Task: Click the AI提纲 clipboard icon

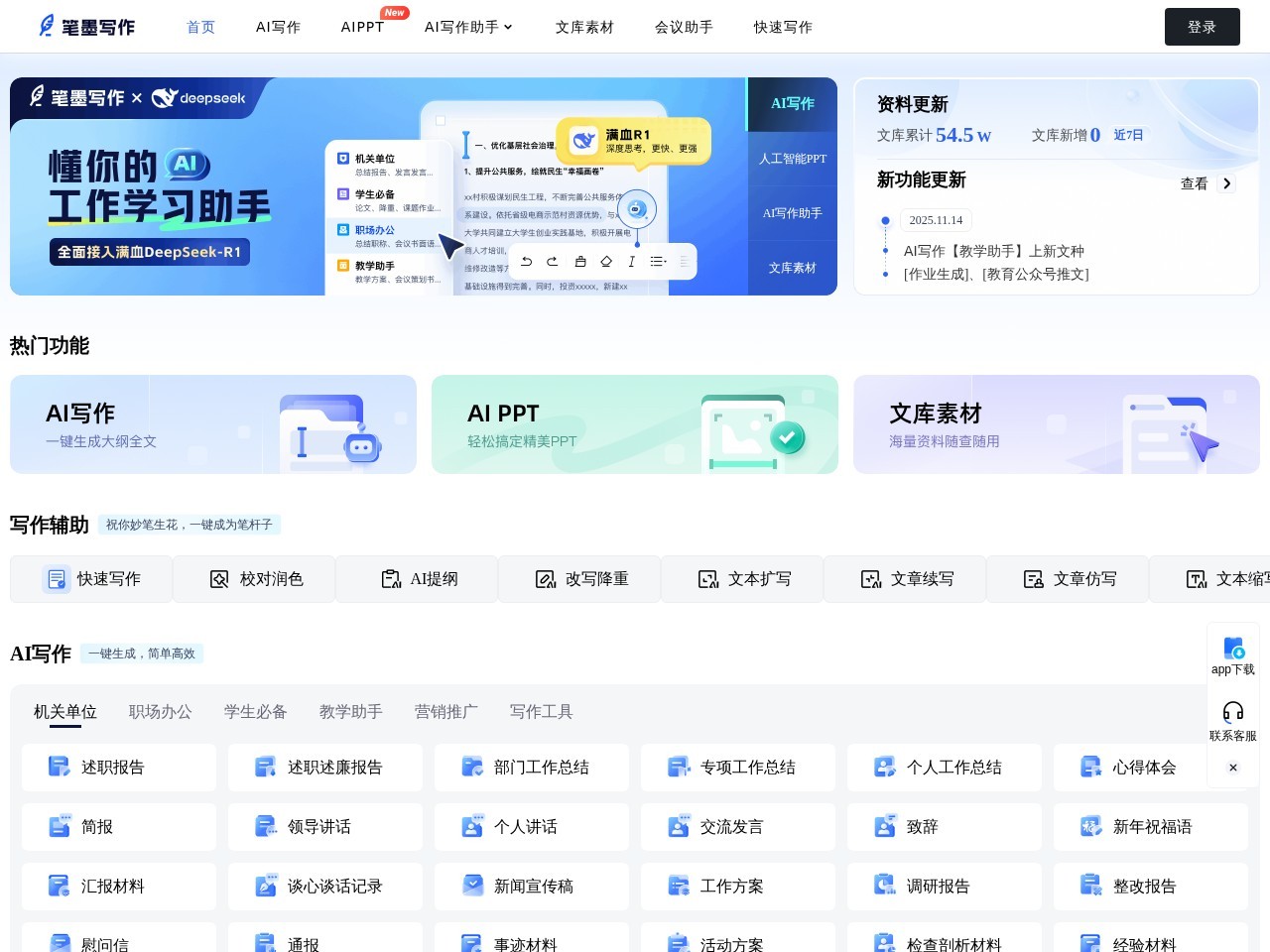Action: [391, 579]
